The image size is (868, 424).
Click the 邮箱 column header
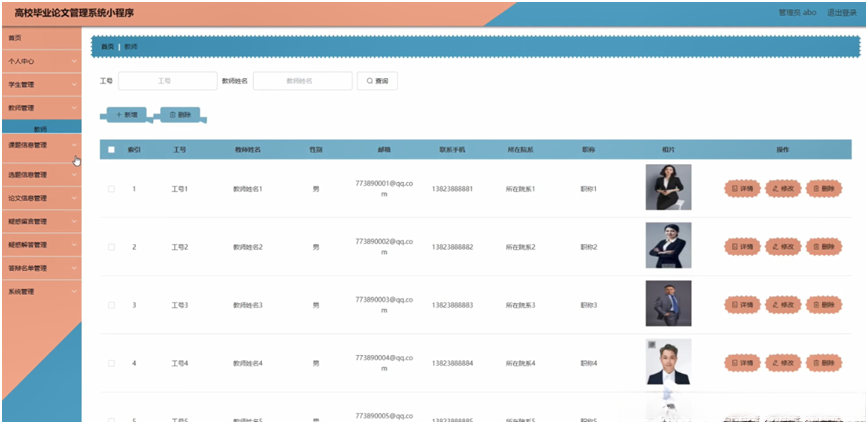point(384,149)
